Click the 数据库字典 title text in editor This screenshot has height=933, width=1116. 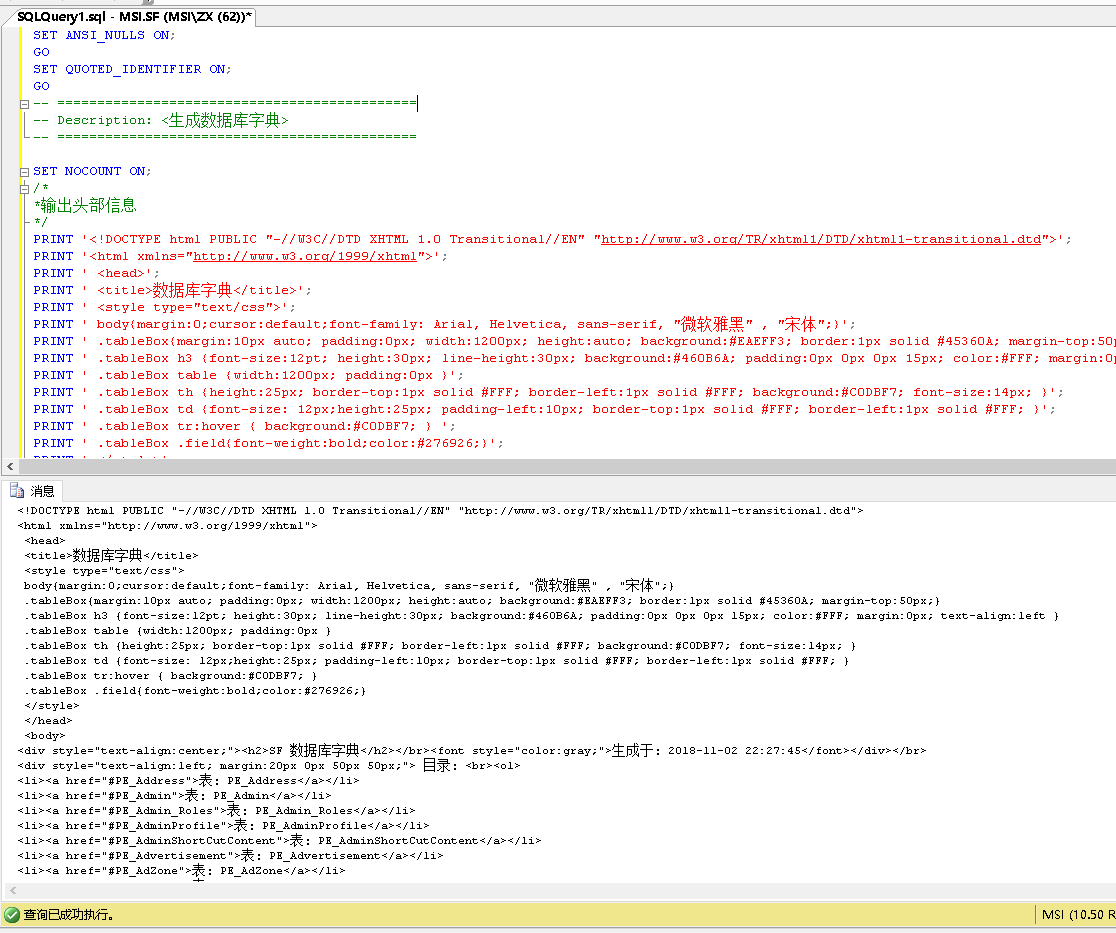[191, 290]
